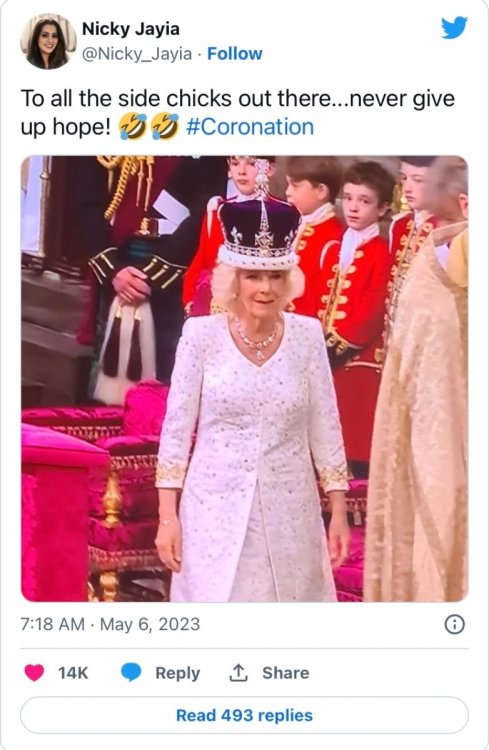The height and width of the screenshot is (750, 489).
Task: Click the heart like icon
Action: 34,673
